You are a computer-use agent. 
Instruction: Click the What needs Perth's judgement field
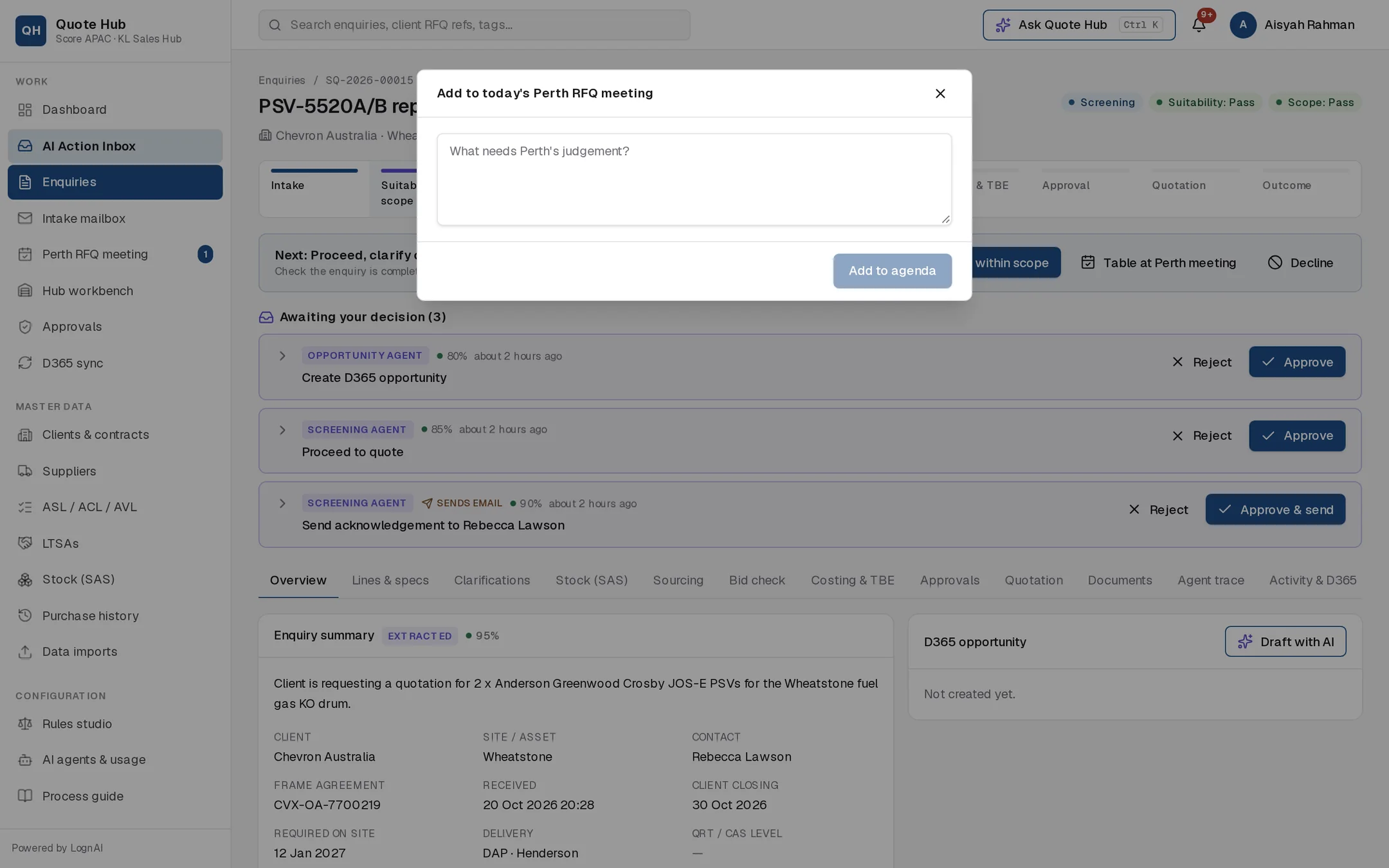694,179
